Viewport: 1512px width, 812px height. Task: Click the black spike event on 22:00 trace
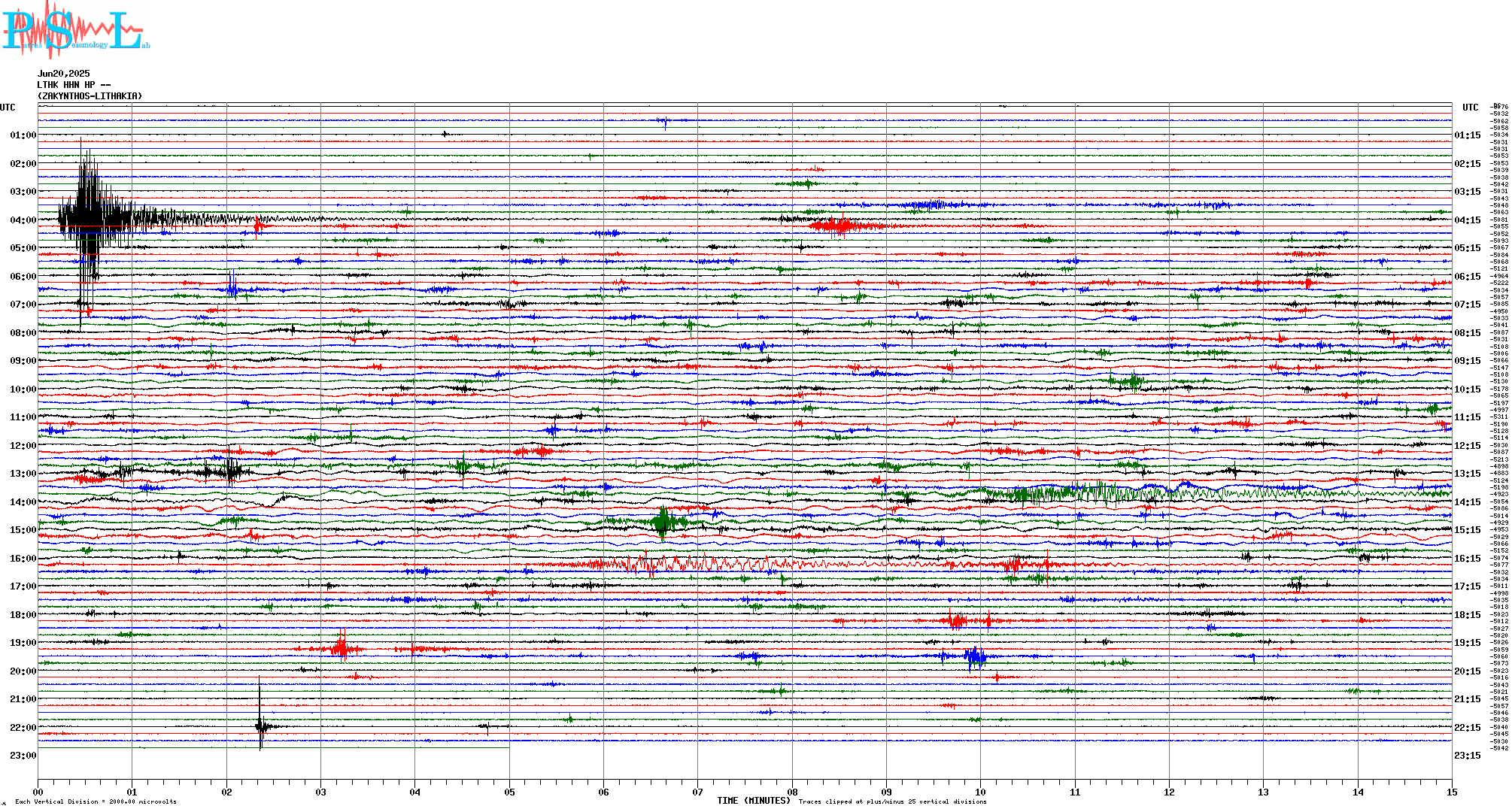[260, 726]
